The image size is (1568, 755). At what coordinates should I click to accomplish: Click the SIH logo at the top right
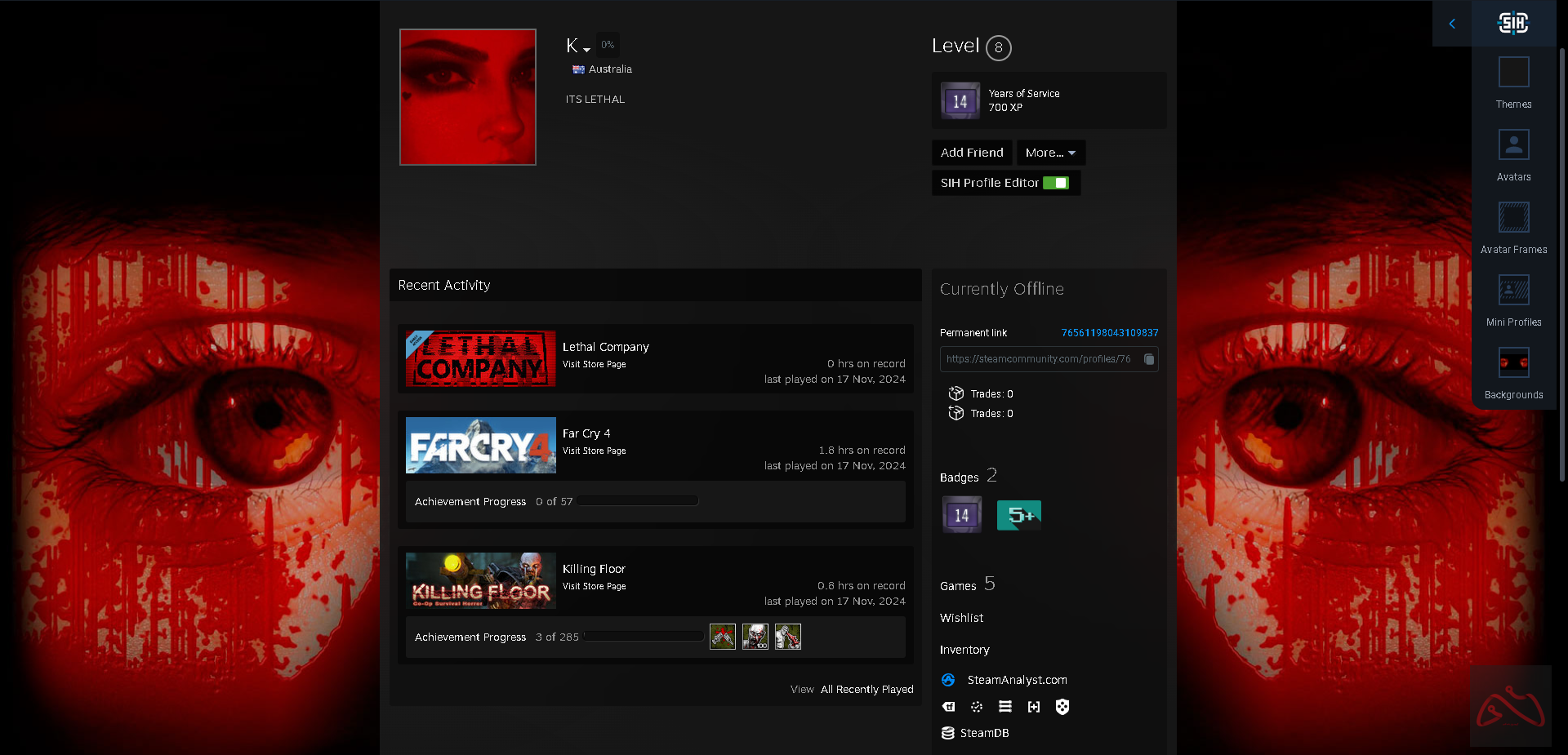pos(1514,24)
